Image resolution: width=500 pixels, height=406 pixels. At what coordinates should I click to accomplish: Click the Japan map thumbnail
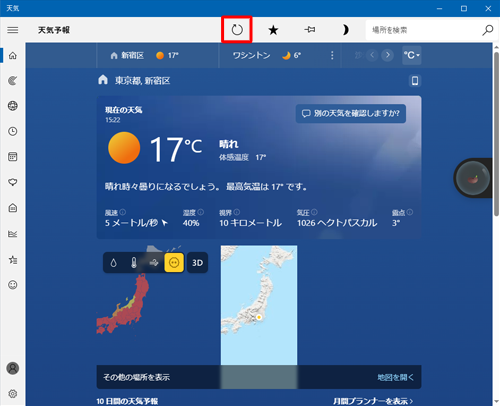point(259,305)
